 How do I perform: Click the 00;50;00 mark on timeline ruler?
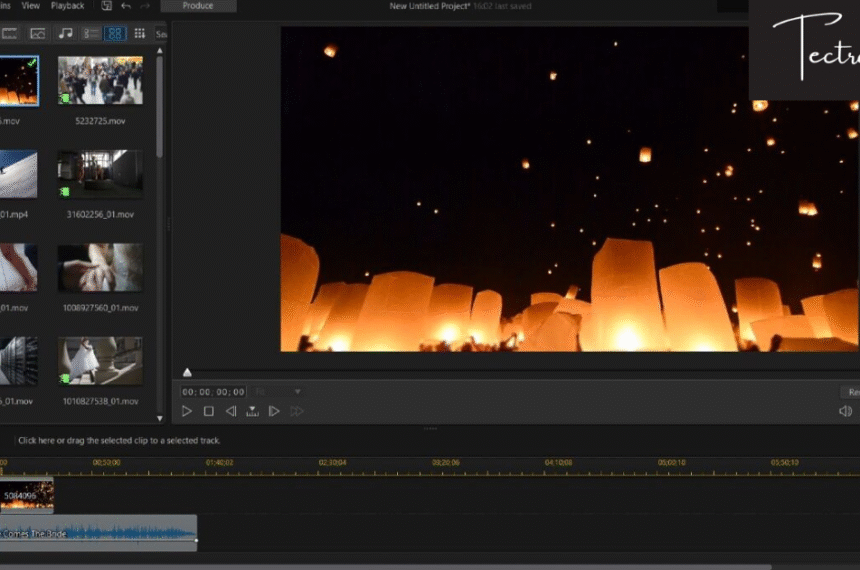pyautogui.click(x=106, y=463)
